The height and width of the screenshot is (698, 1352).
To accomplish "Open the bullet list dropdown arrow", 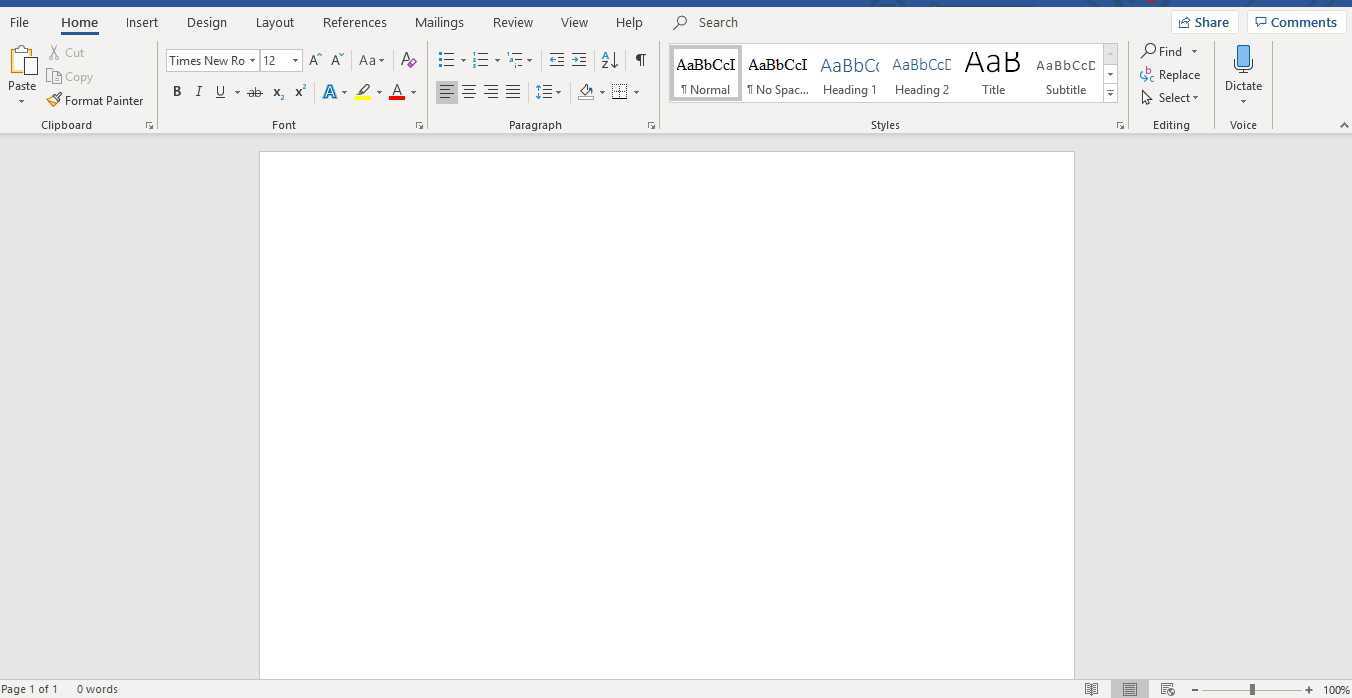I will [x=463, y=60].
